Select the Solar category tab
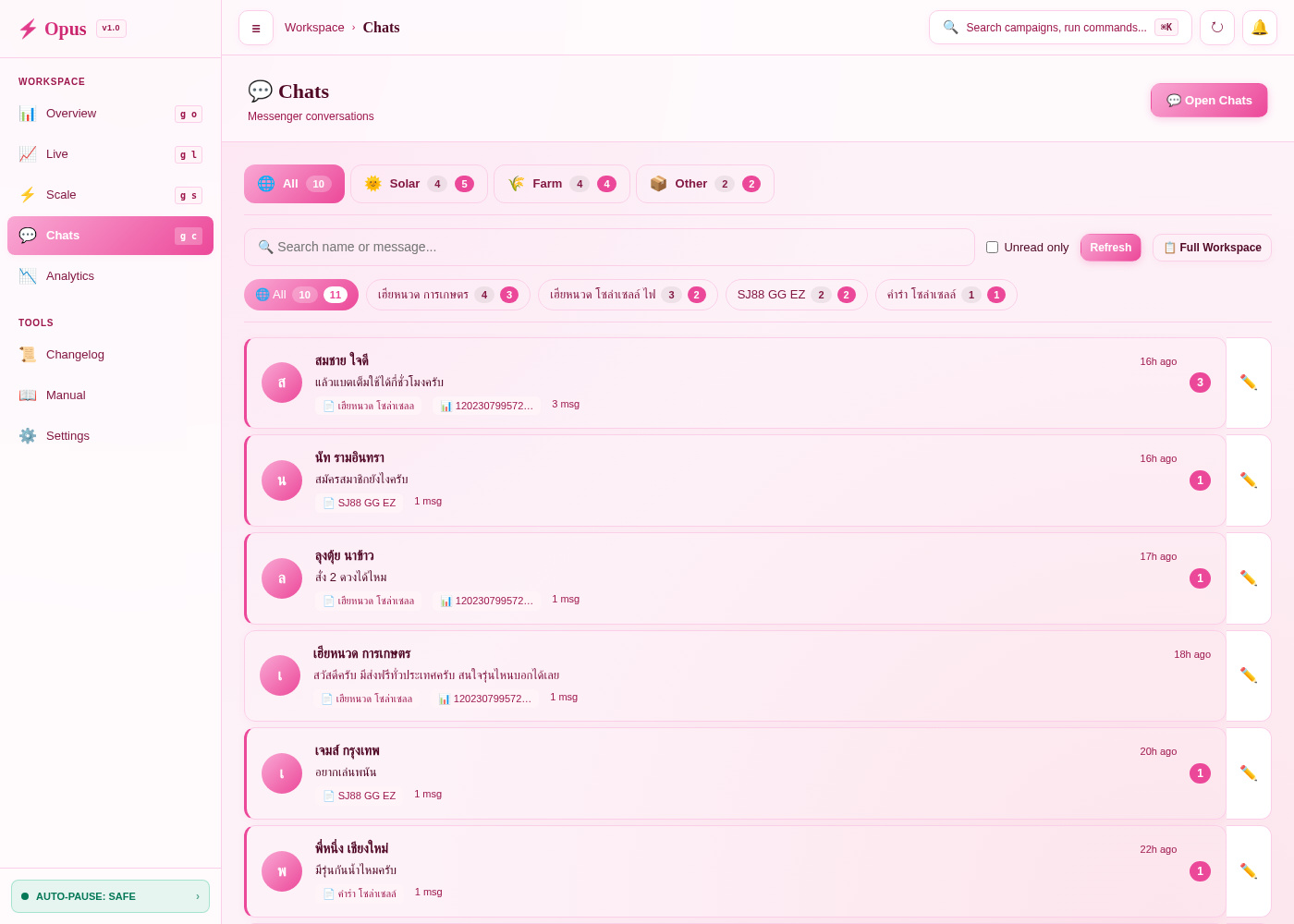Viewport: 1294px width, 924px height. [419, 184]
